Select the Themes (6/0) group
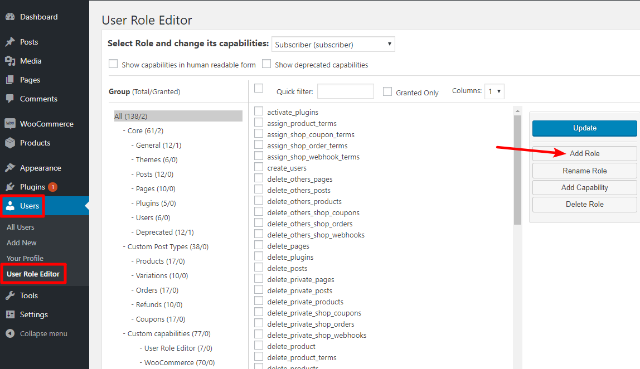The image size is (640, 369). pos(156,160)
